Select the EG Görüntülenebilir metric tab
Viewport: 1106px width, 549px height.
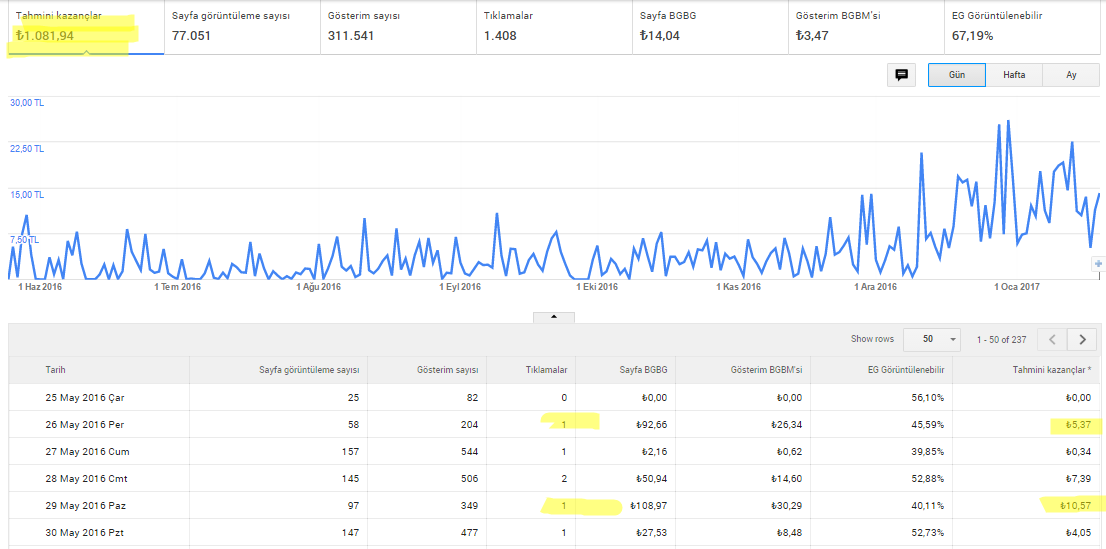pyautogui.click(x=1022, y=27)
